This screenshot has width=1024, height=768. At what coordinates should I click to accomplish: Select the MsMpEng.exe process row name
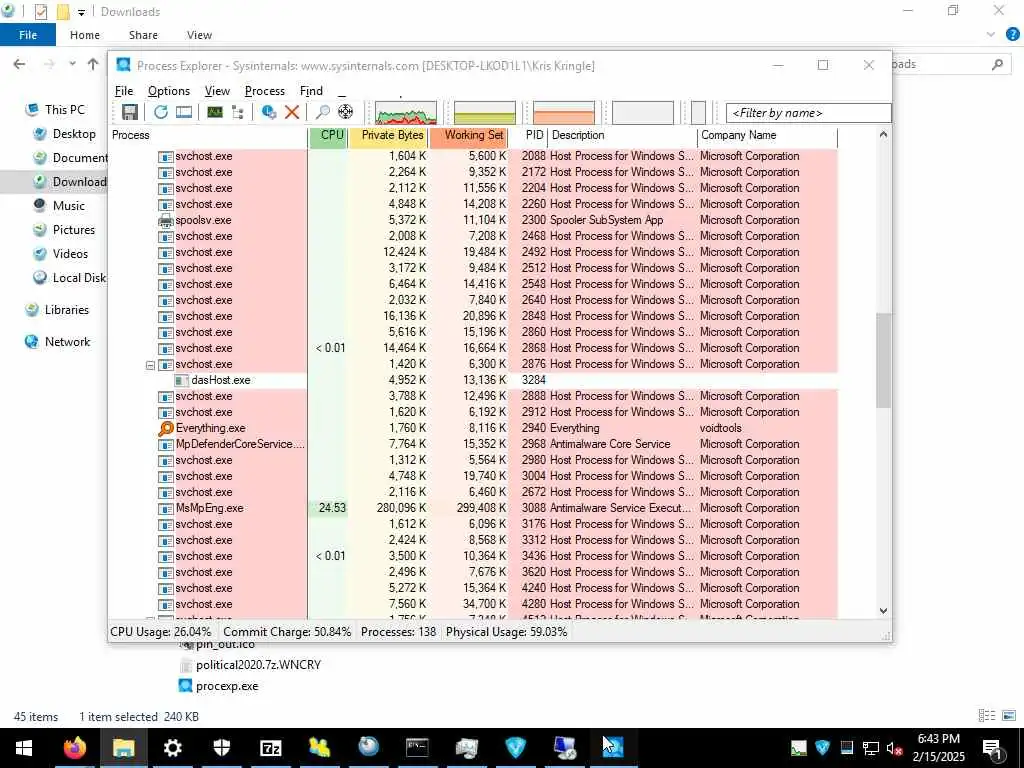click(209, 508)
